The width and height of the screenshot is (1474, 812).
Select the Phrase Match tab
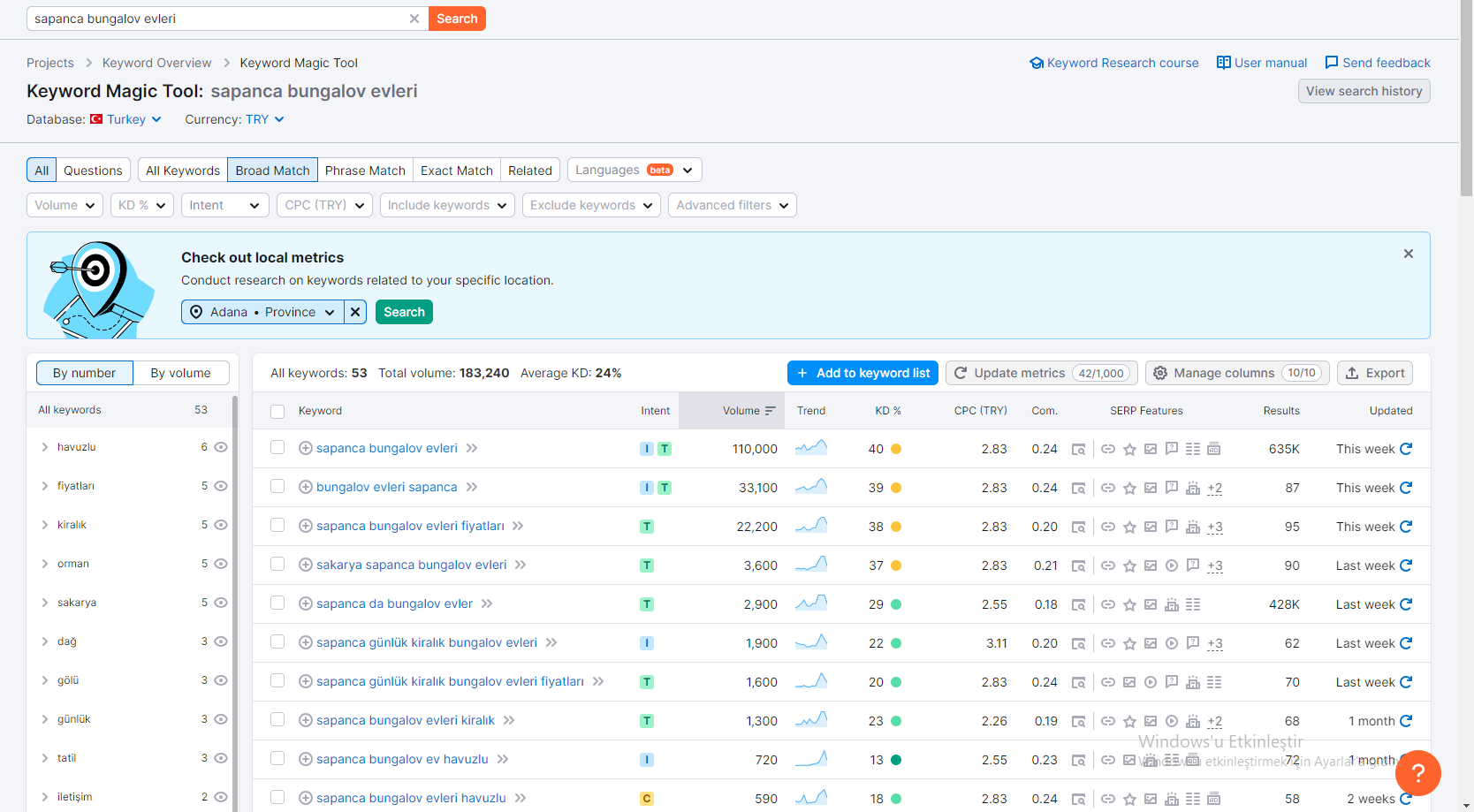point(365,171)
